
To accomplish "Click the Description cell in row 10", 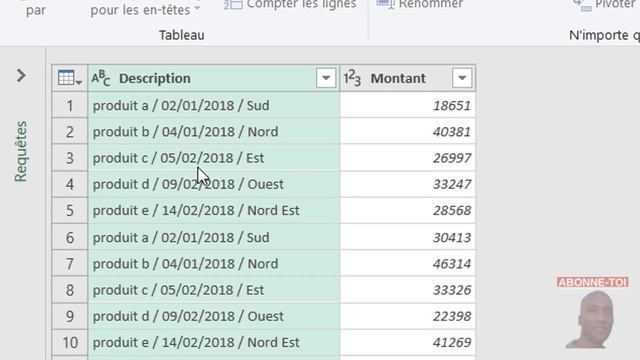I will point(213,342).
